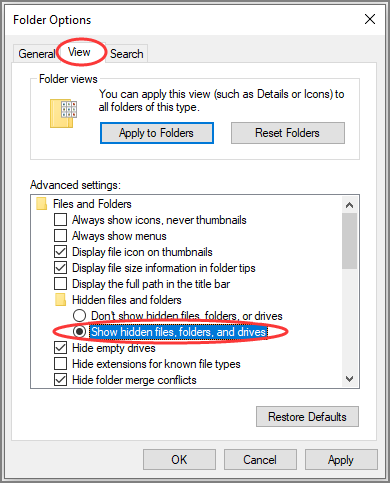The height and width of the screenshot is (483, 390).
Task: Uncheck Hide empty drives
Action: [x=60, y=348]
